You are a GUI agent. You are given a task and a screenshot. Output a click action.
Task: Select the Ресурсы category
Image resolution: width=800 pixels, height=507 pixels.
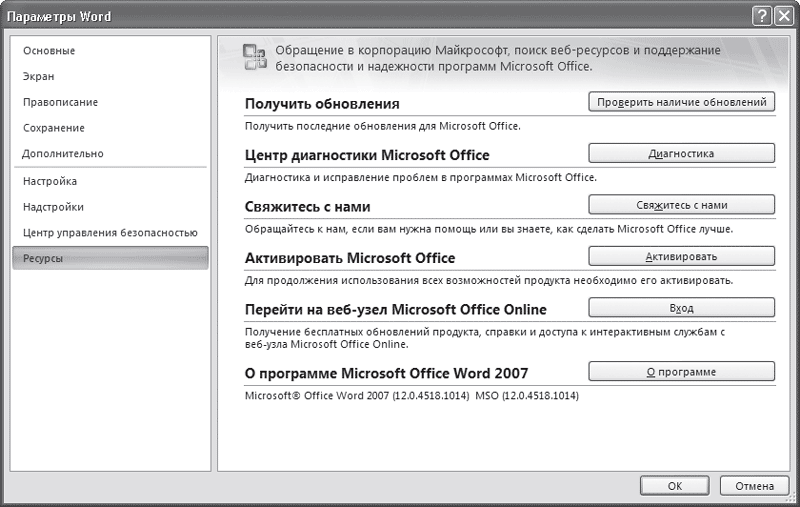[x=110, y=258]
